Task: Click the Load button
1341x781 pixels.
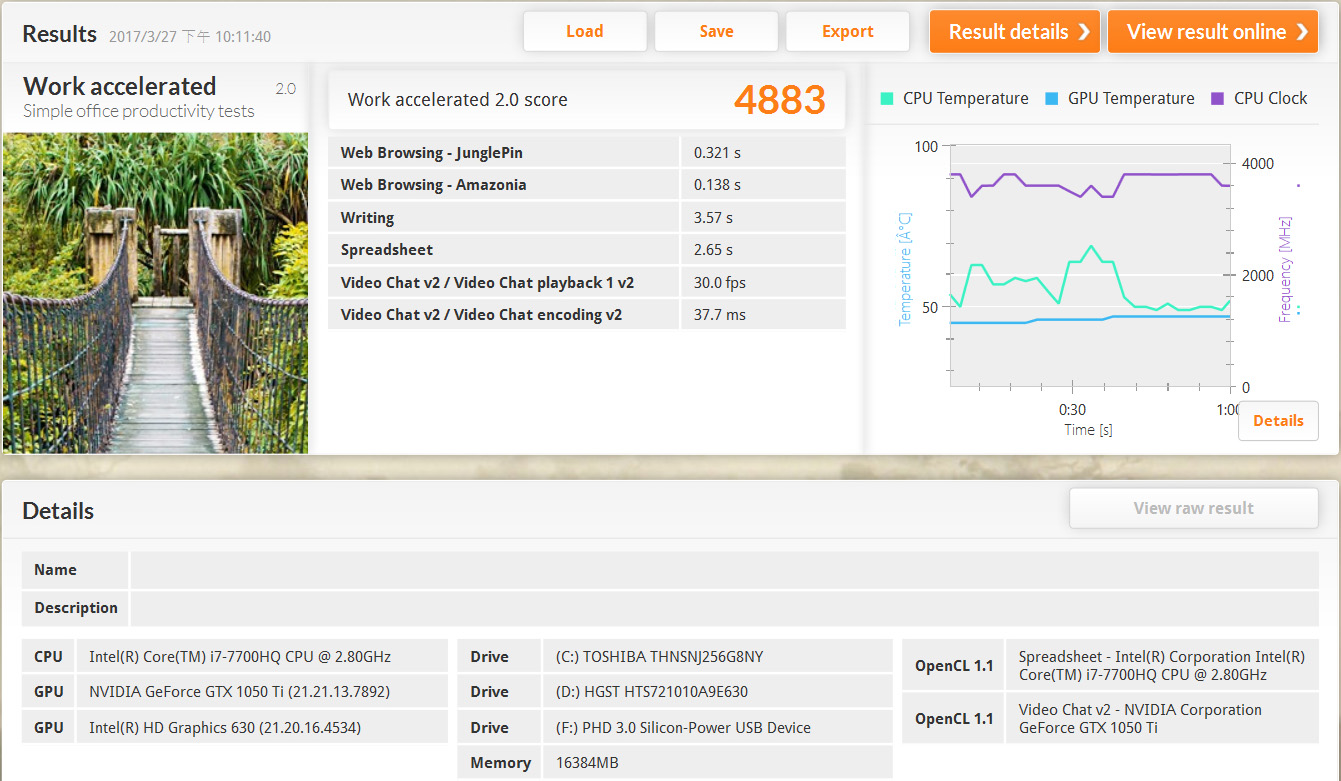Action: (584, 32)
